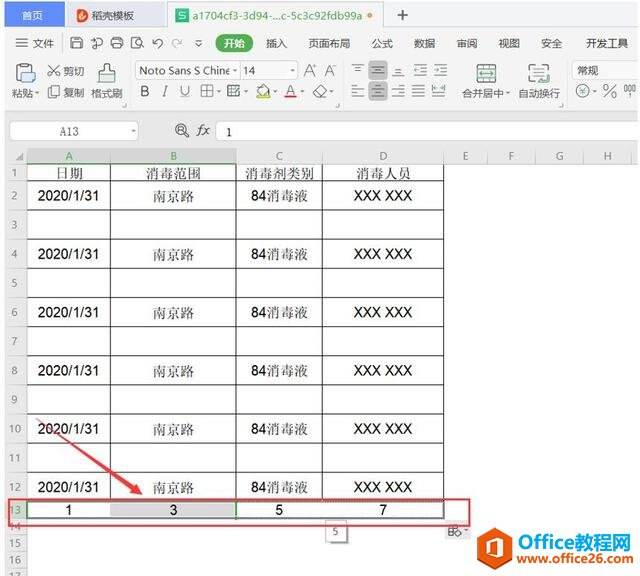Click Merge and Center 合并居中
The width and height of the screenshot is (640, 576).
pyautogui.click(x=486, y=81)
